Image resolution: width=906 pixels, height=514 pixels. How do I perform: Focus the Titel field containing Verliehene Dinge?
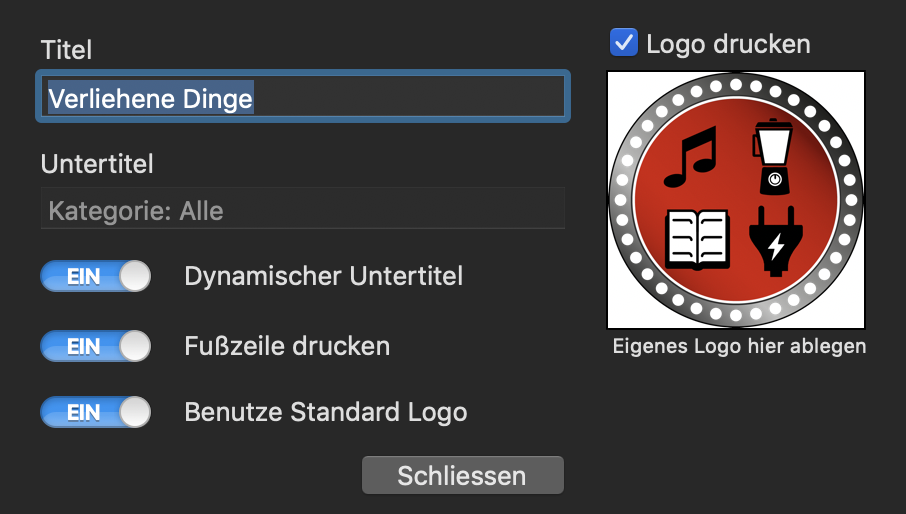coord(303,96)
